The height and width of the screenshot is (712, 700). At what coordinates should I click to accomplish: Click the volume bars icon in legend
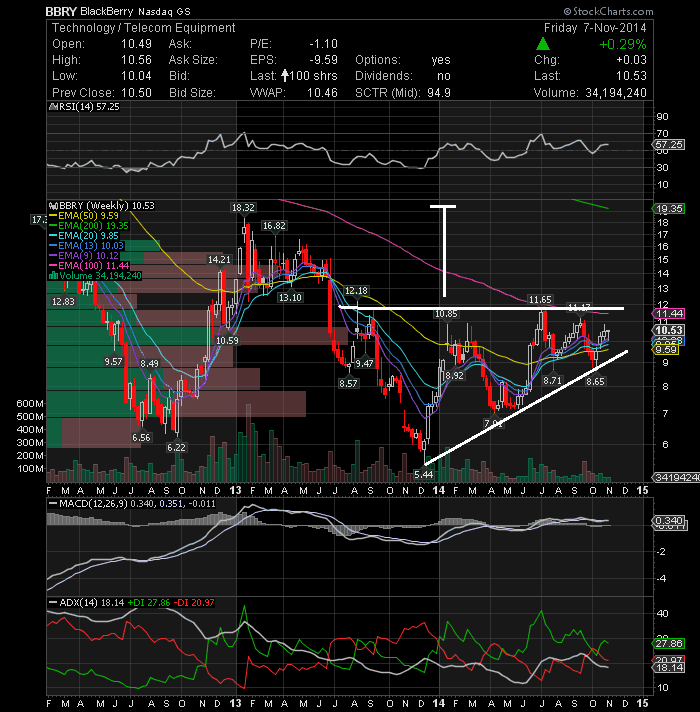(53, 276)
